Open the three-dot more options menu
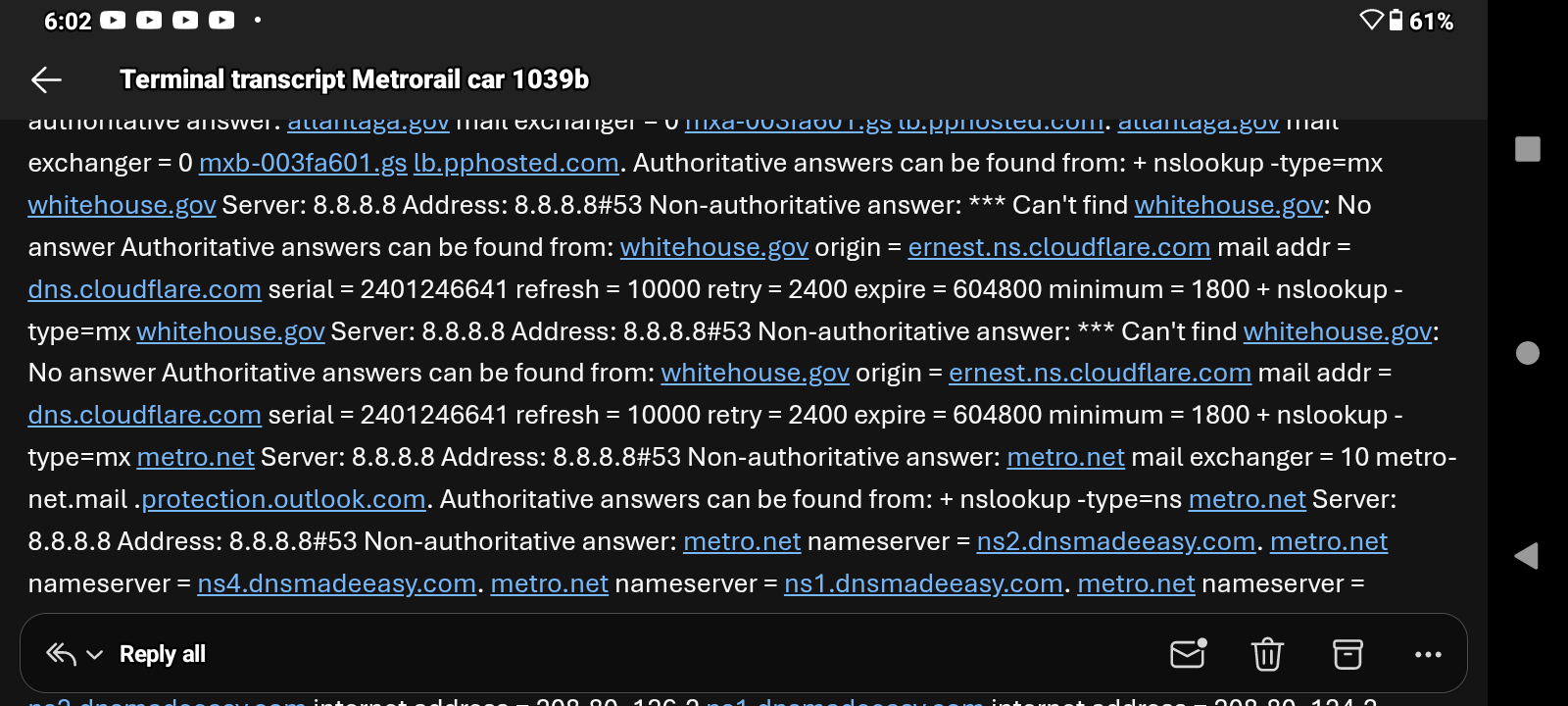Viewport: 1568px width, 706px height. pos(1428,654)
